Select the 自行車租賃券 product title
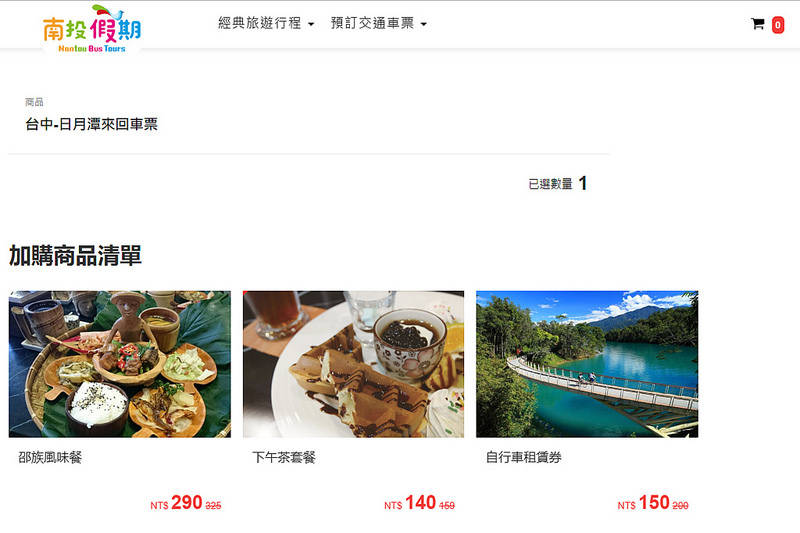 [x=523, y=458]
